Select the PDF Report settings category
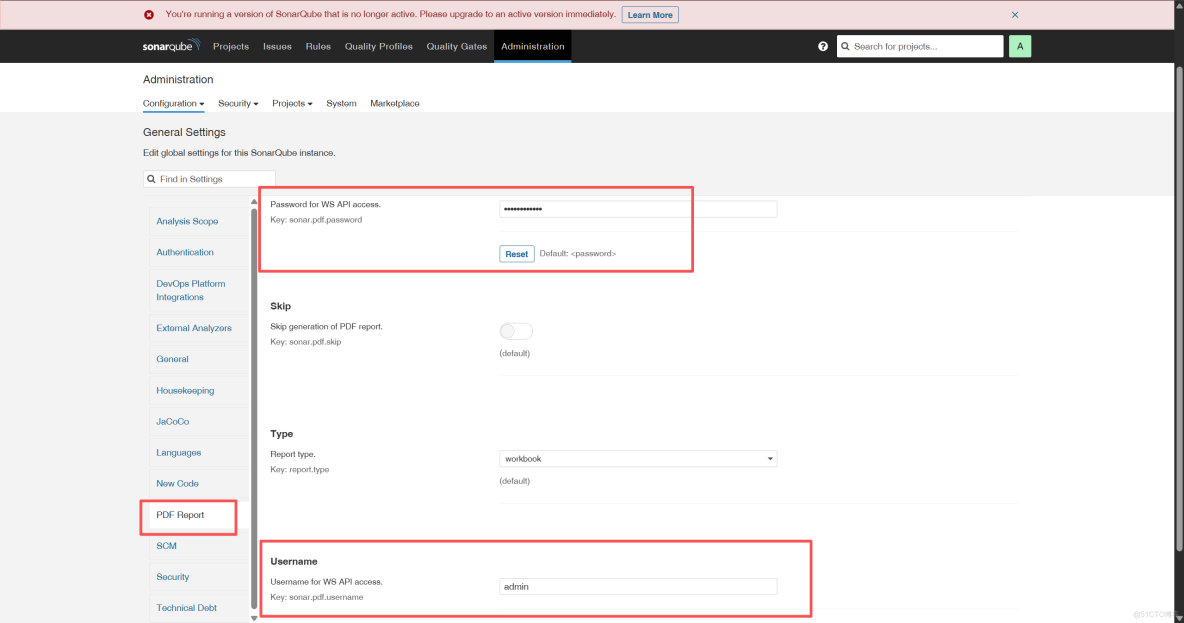This screenshot has height=623, width=1184. pos(182,515)
